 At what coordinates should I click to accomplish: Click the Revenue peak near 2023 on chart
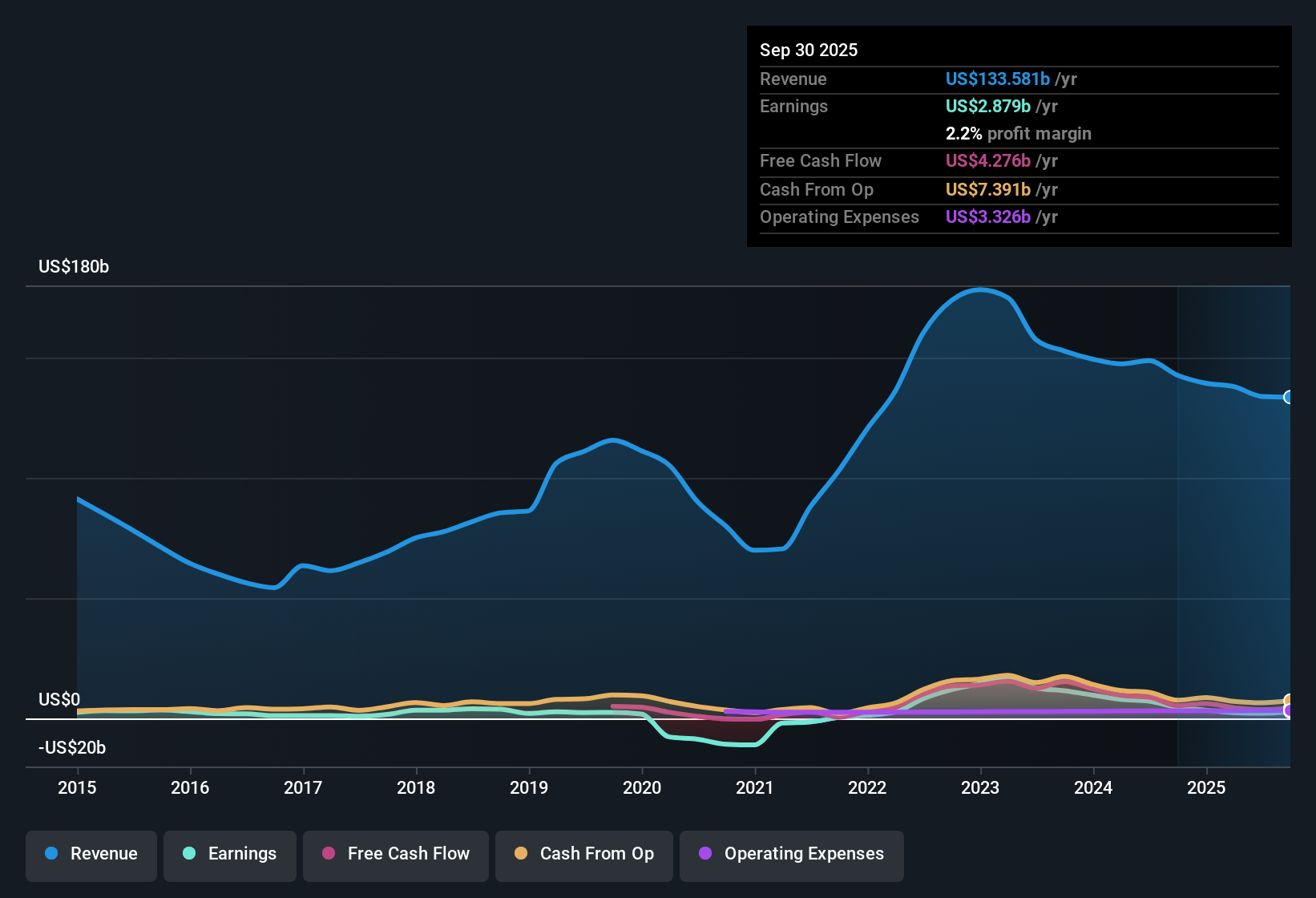[x=980, y=290]
